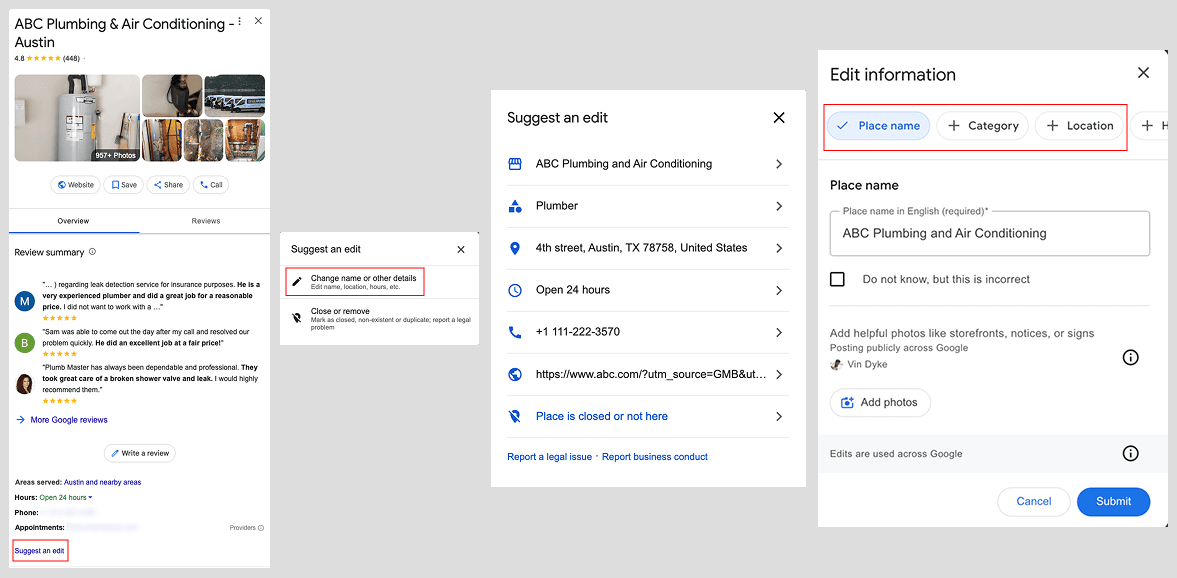Click the Close or remove pin icon
This screenshot has width=1177, height=578.
tap(297, 316)
